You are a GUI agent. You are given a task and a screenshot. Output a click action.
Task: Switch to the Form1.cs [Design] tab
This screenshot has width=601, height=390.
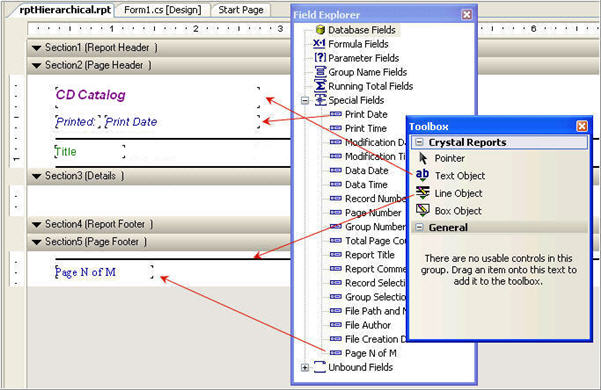coord(163,10)
